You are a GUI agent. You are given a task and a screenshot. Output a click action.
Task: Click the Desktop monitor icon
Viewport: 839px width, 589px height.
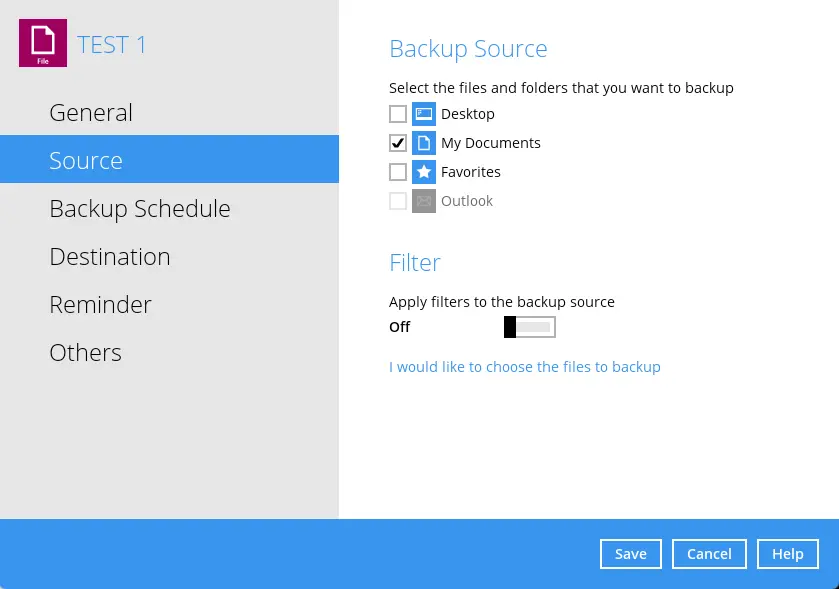coord(424,113)
